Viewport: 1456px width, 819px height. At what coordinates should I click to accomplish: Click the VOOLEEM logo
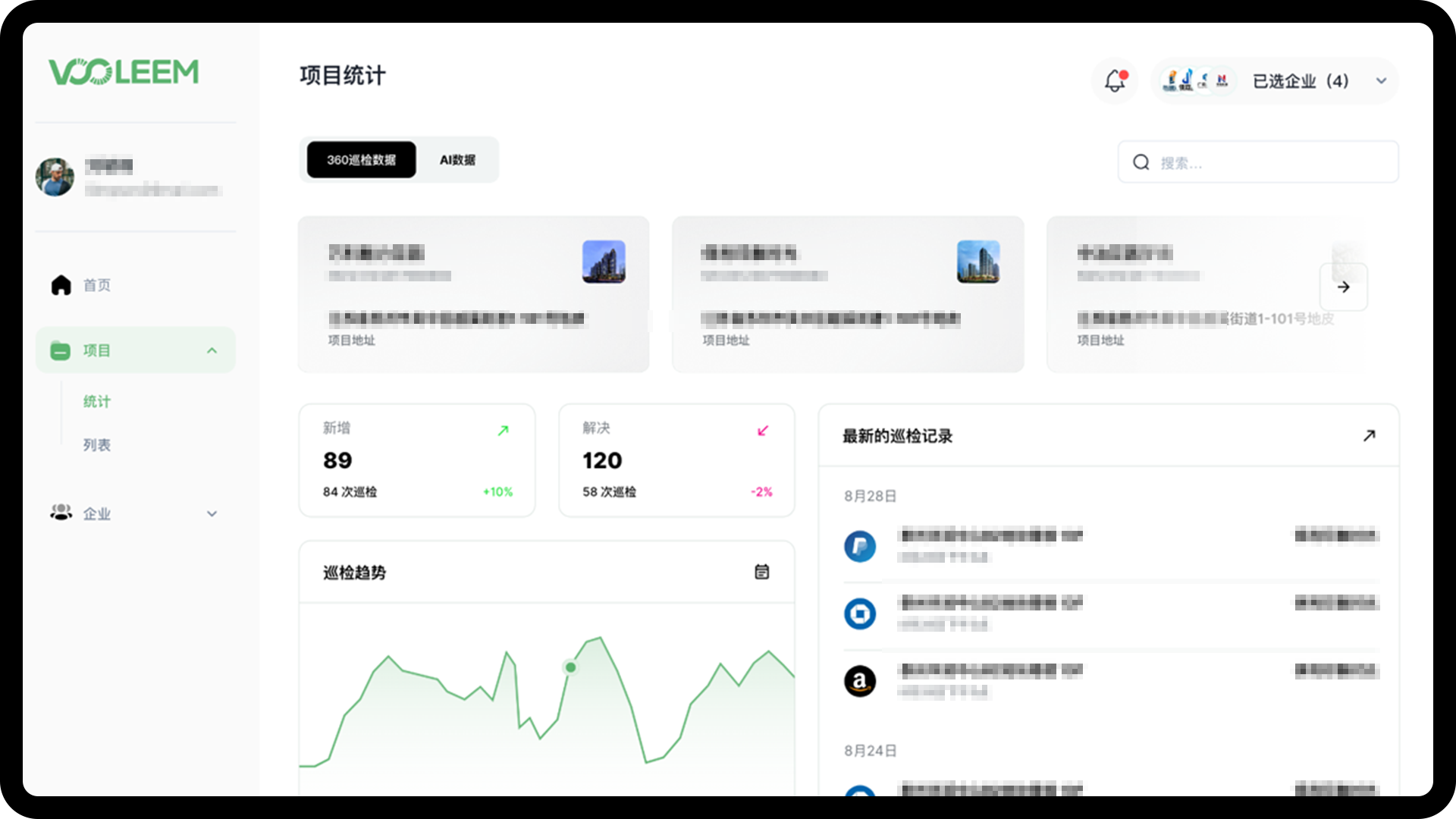(x=124, y=72)
